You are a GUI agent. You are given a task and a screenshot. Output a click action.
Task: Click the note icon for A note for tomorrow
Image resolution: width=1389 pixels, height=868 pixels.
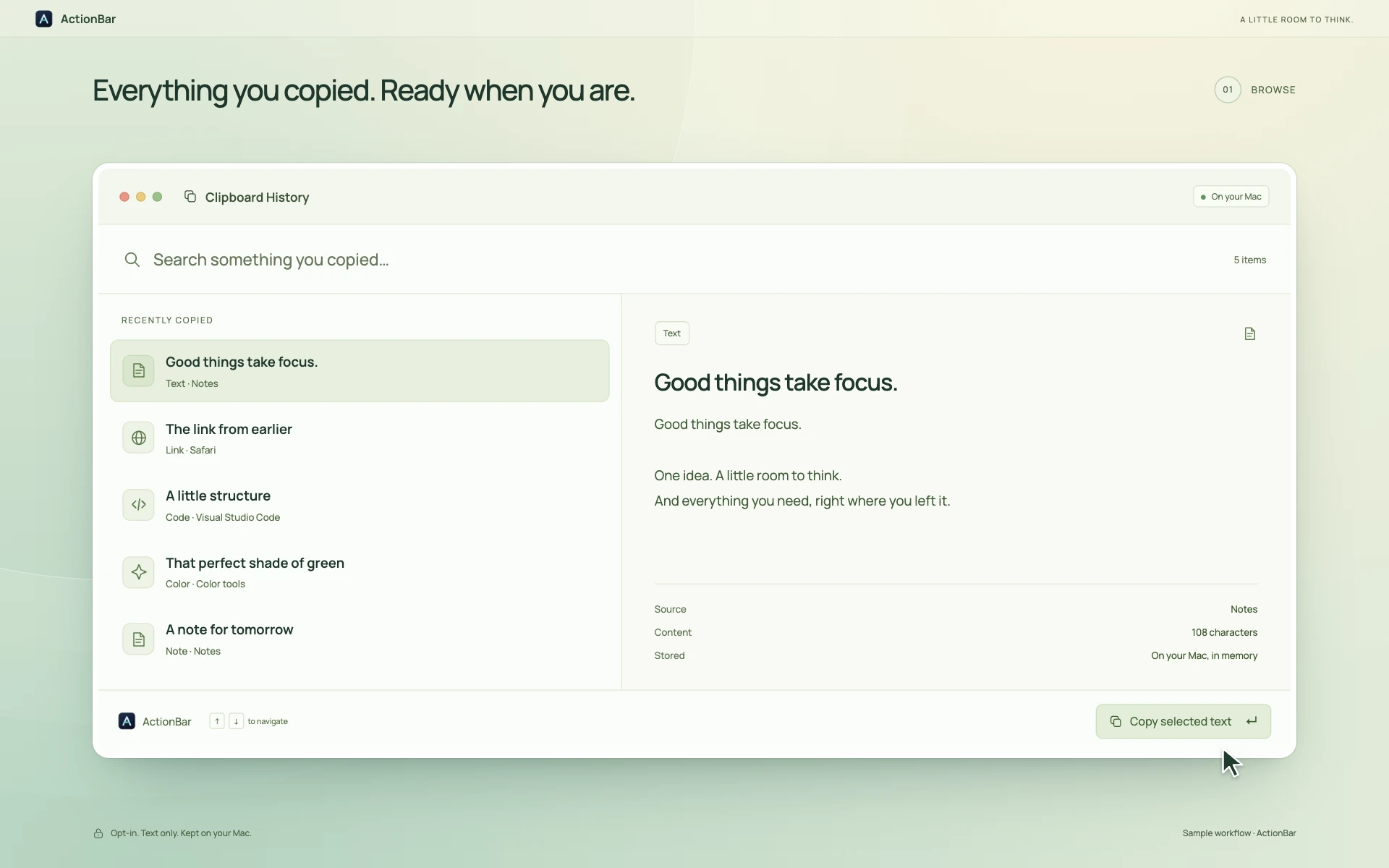(x=138, y=639)
